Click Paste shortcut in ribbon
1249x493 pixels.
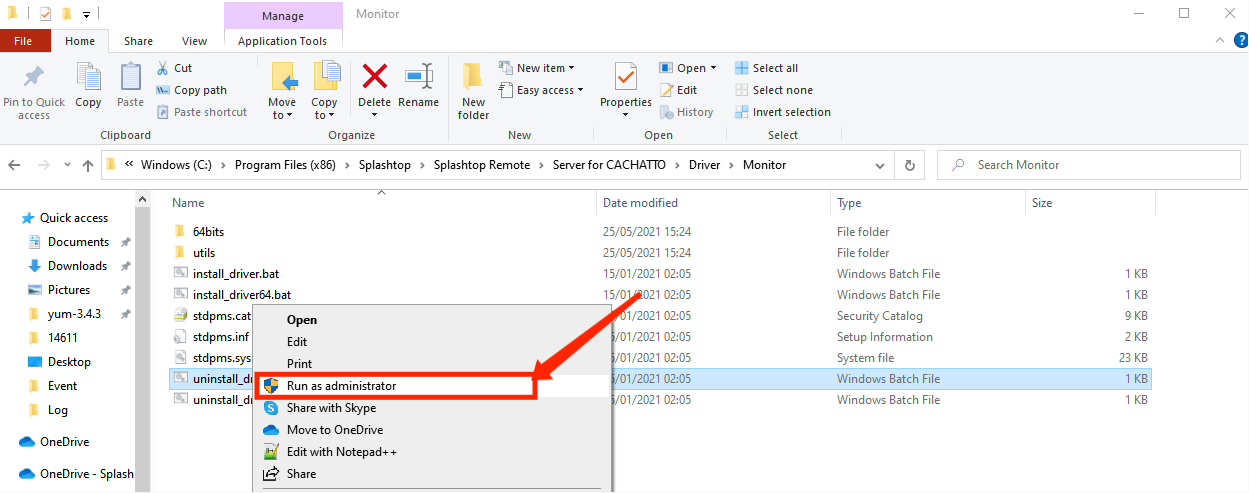point(201,112)
